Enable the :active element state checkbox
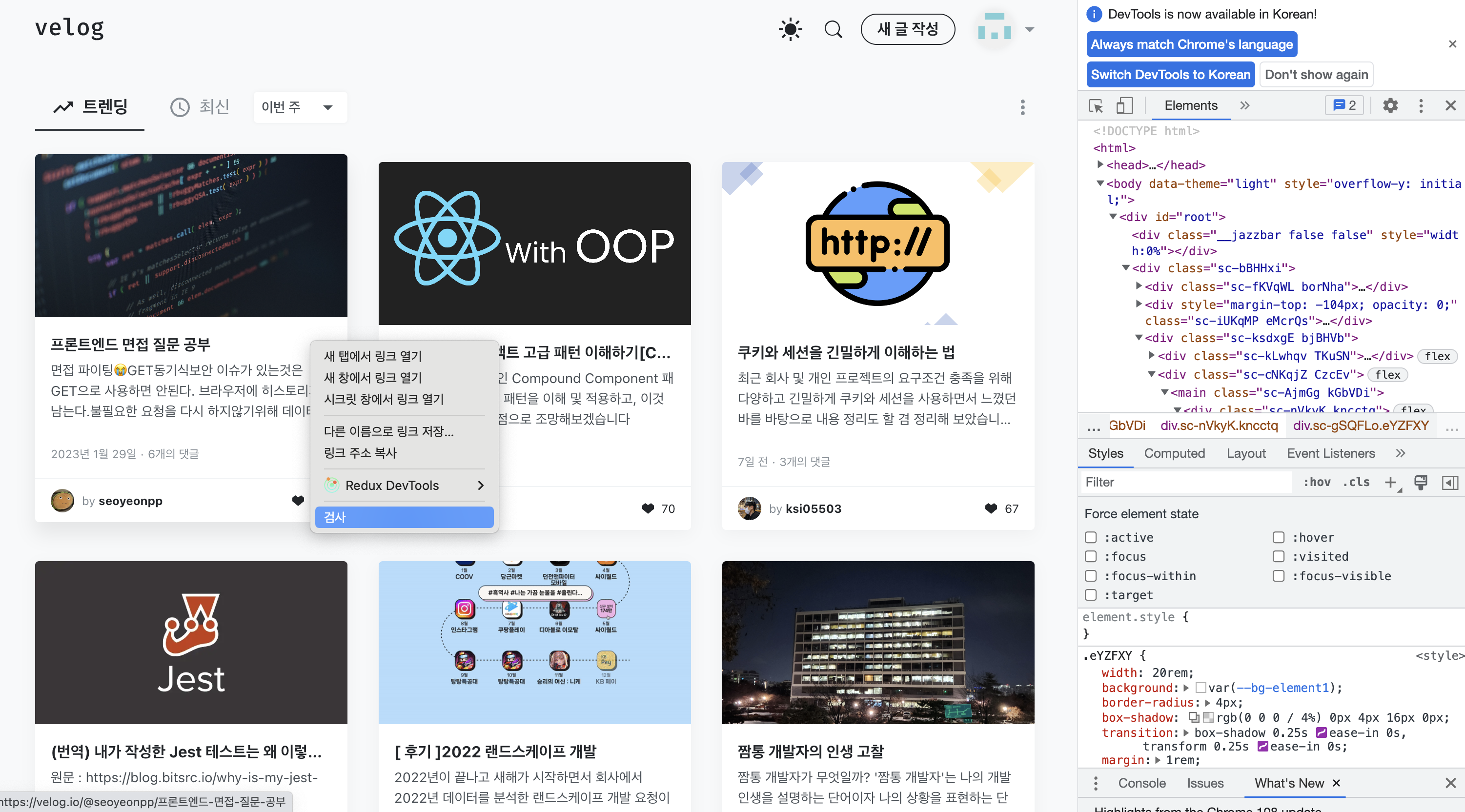Screen dimensions: 1465x812 [x=1091, y=537]
